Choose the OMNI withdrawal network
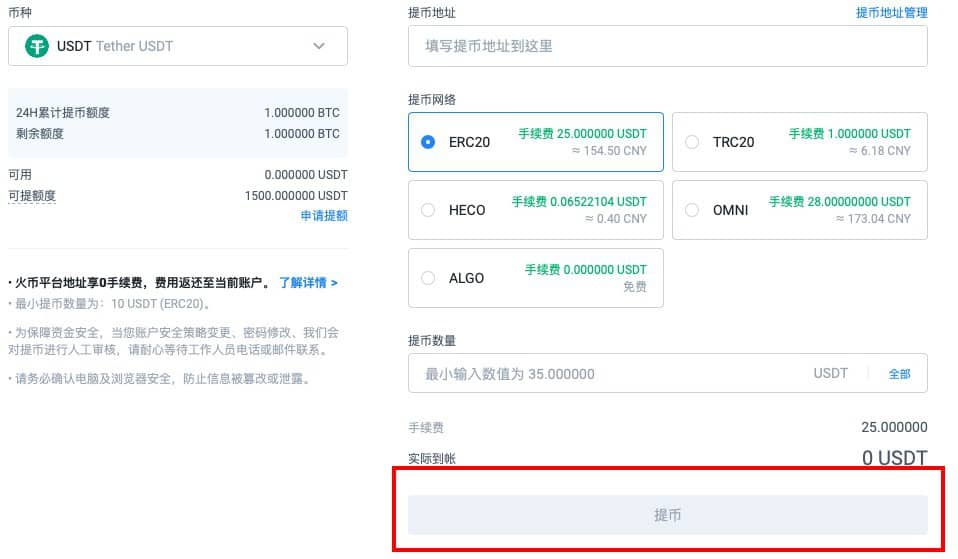Viewport: 958px width, 559px height. [800, 210]
